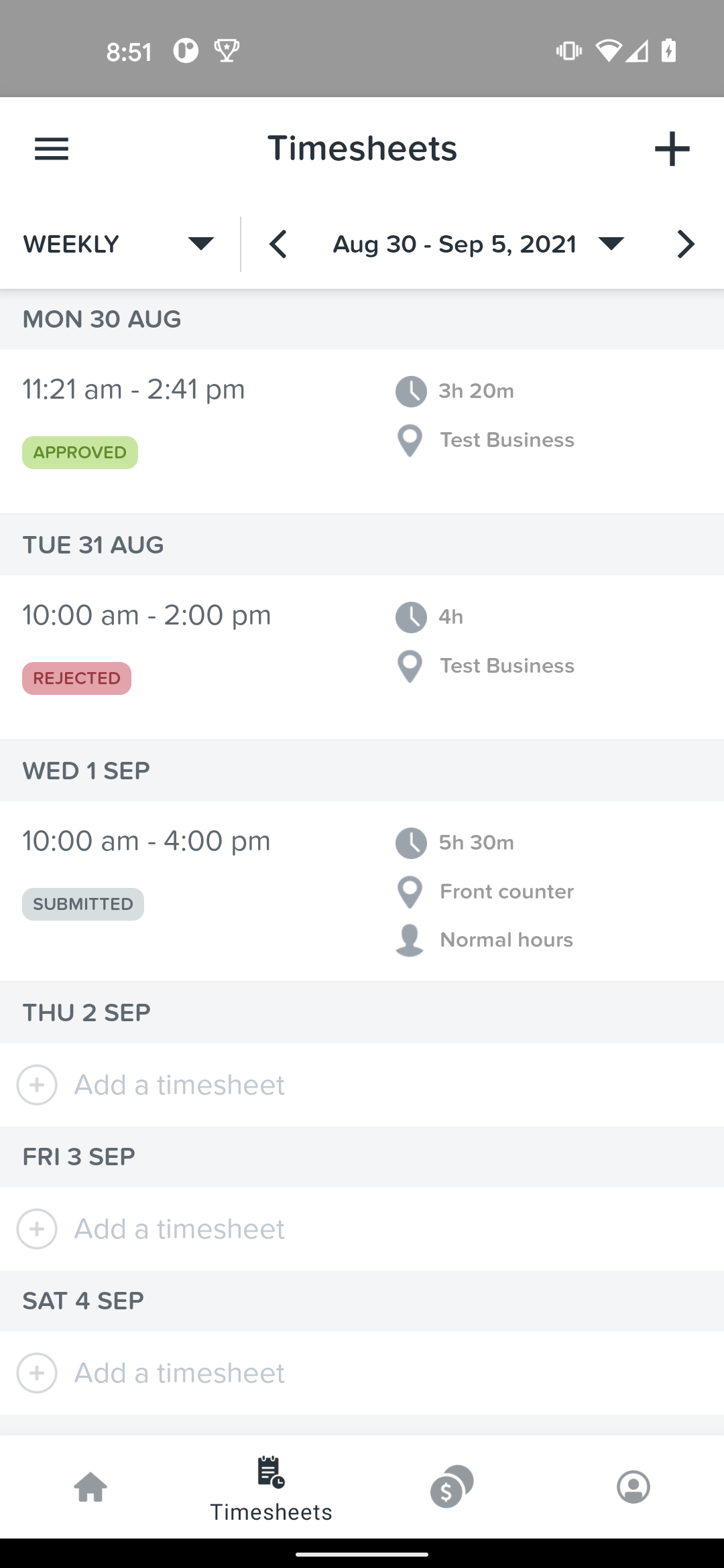Go to the previous week arrow
Viewport: 724px width, 1568px height.
(x=278, y=244)
